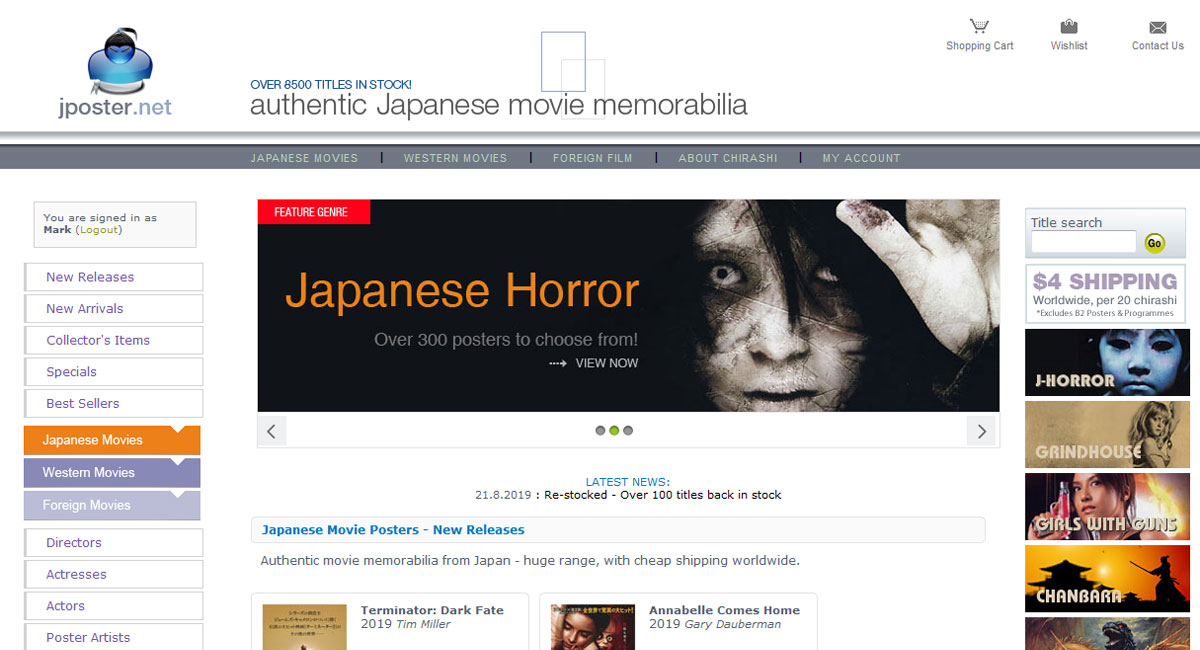Select the third carousel dot
This screenshot has height=650, width=1200.
point(628,431)
